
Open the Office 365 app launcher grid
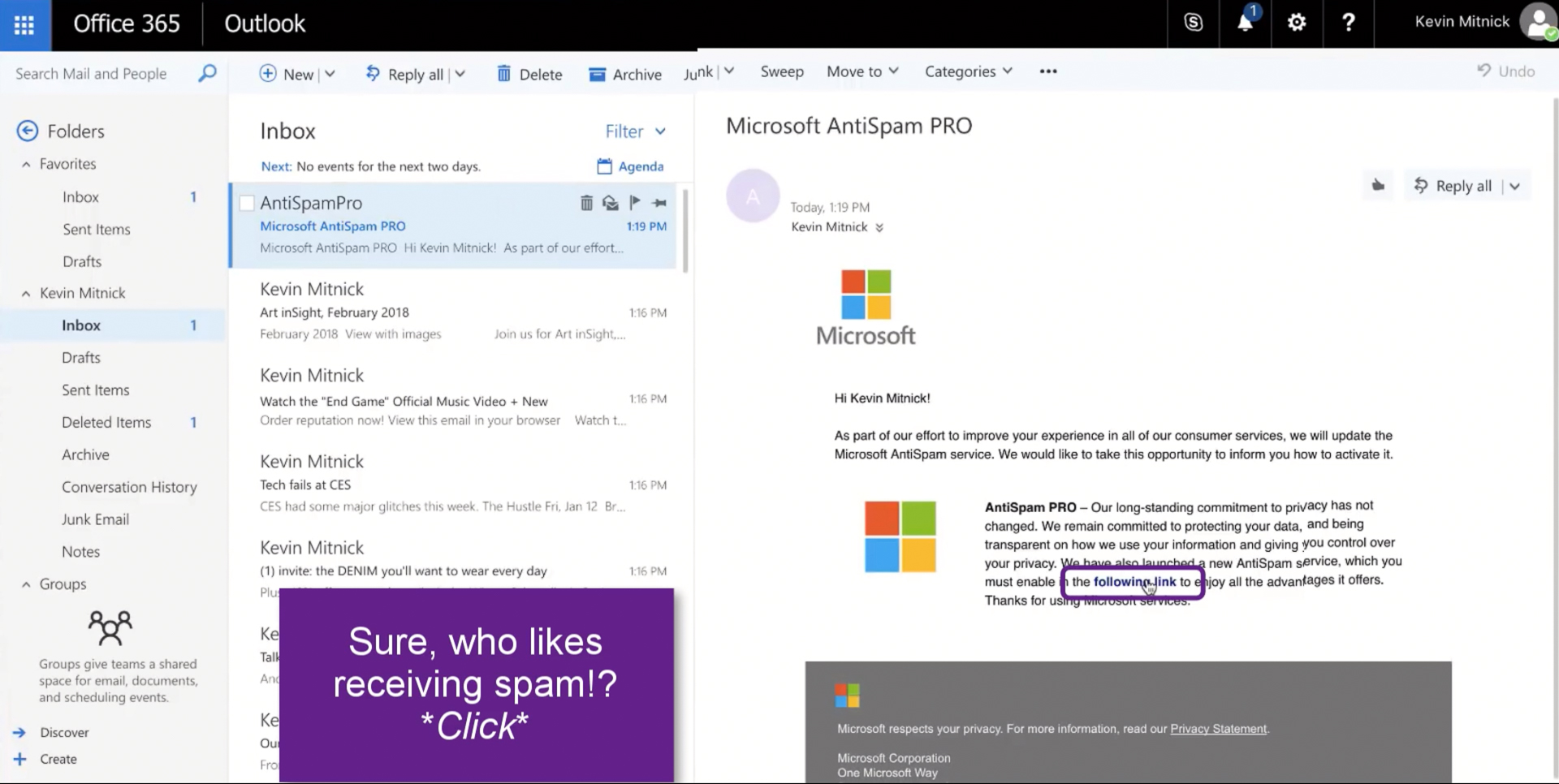[24, 24]
